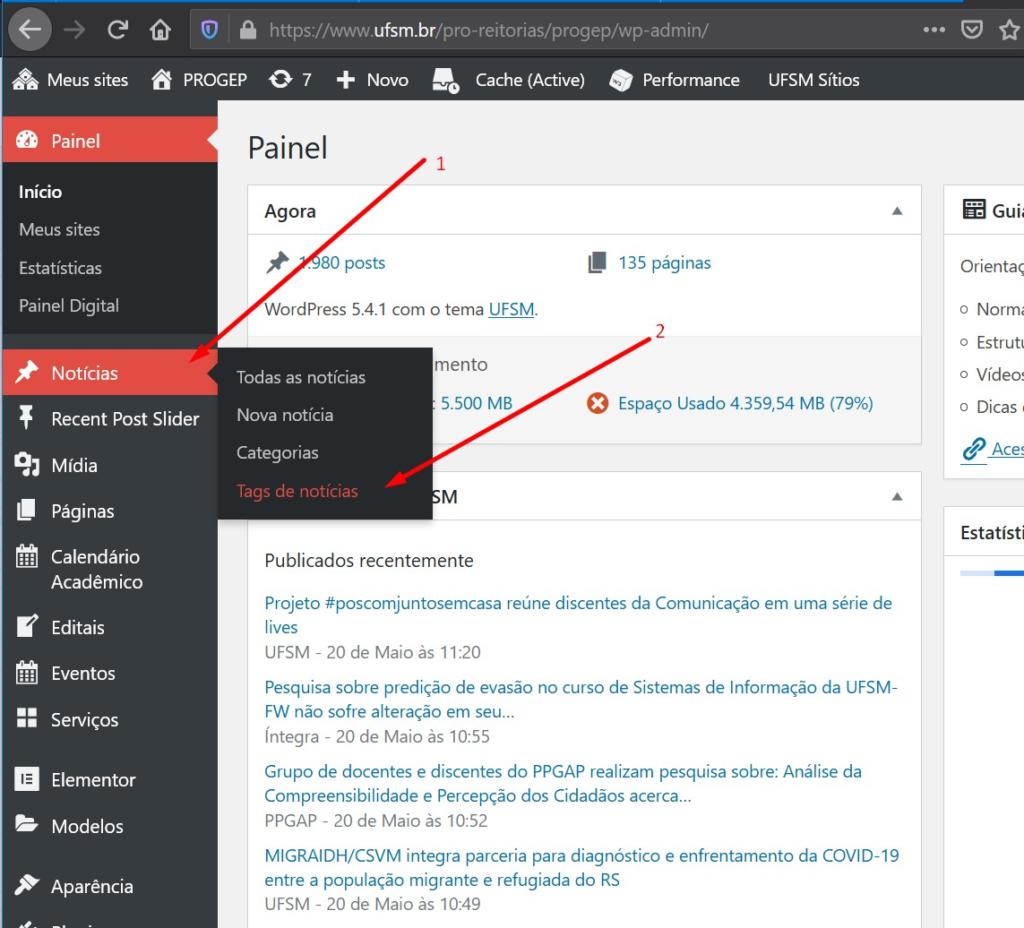Open Editais via its pencil icon
Viewport: 1024px width, 928px height.
pos(27,627)
